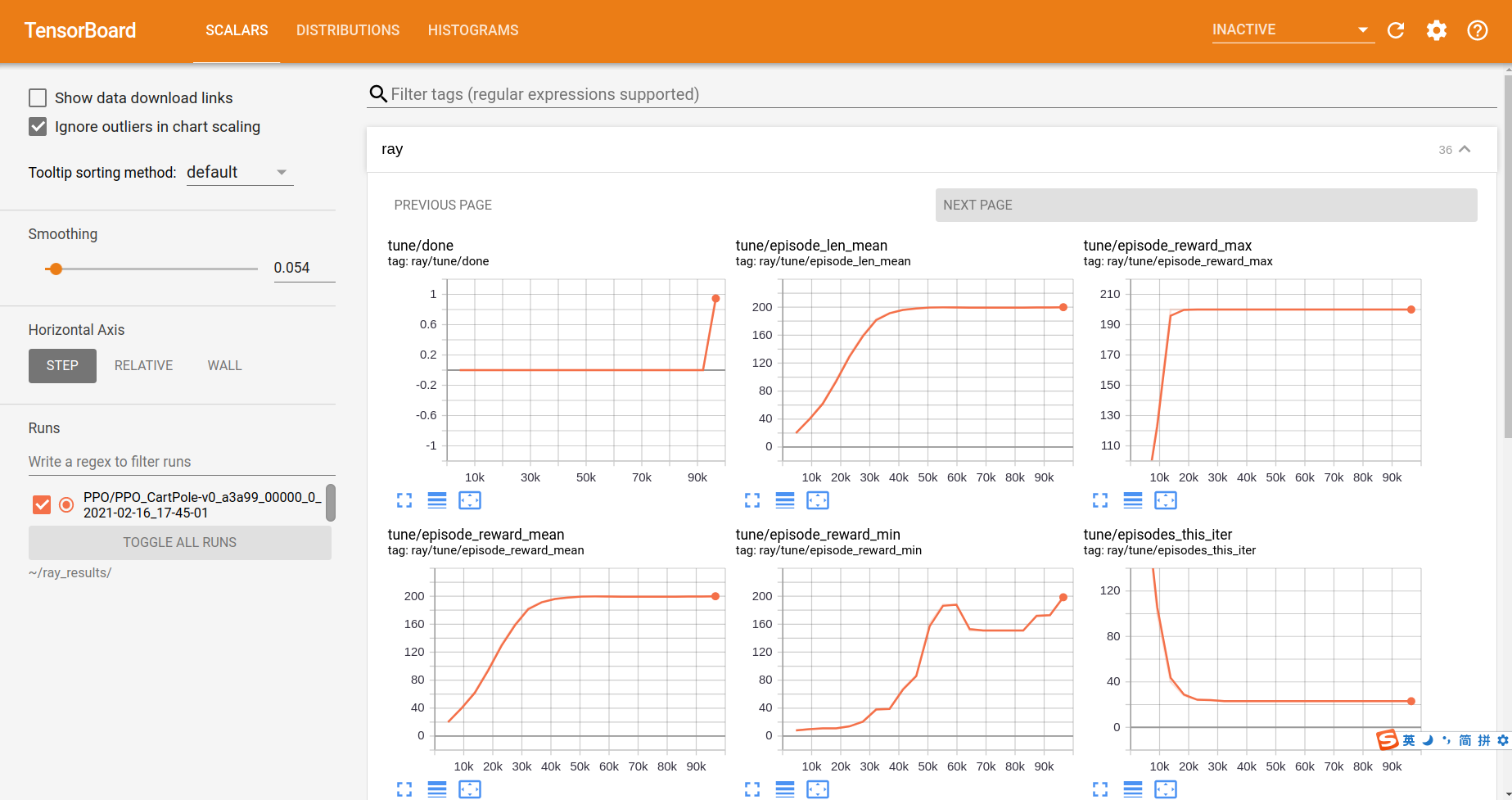Switch to the DISTRIBUTIONS tab
Viewport: 1512px width, 800px height.
tap(348, 30)
